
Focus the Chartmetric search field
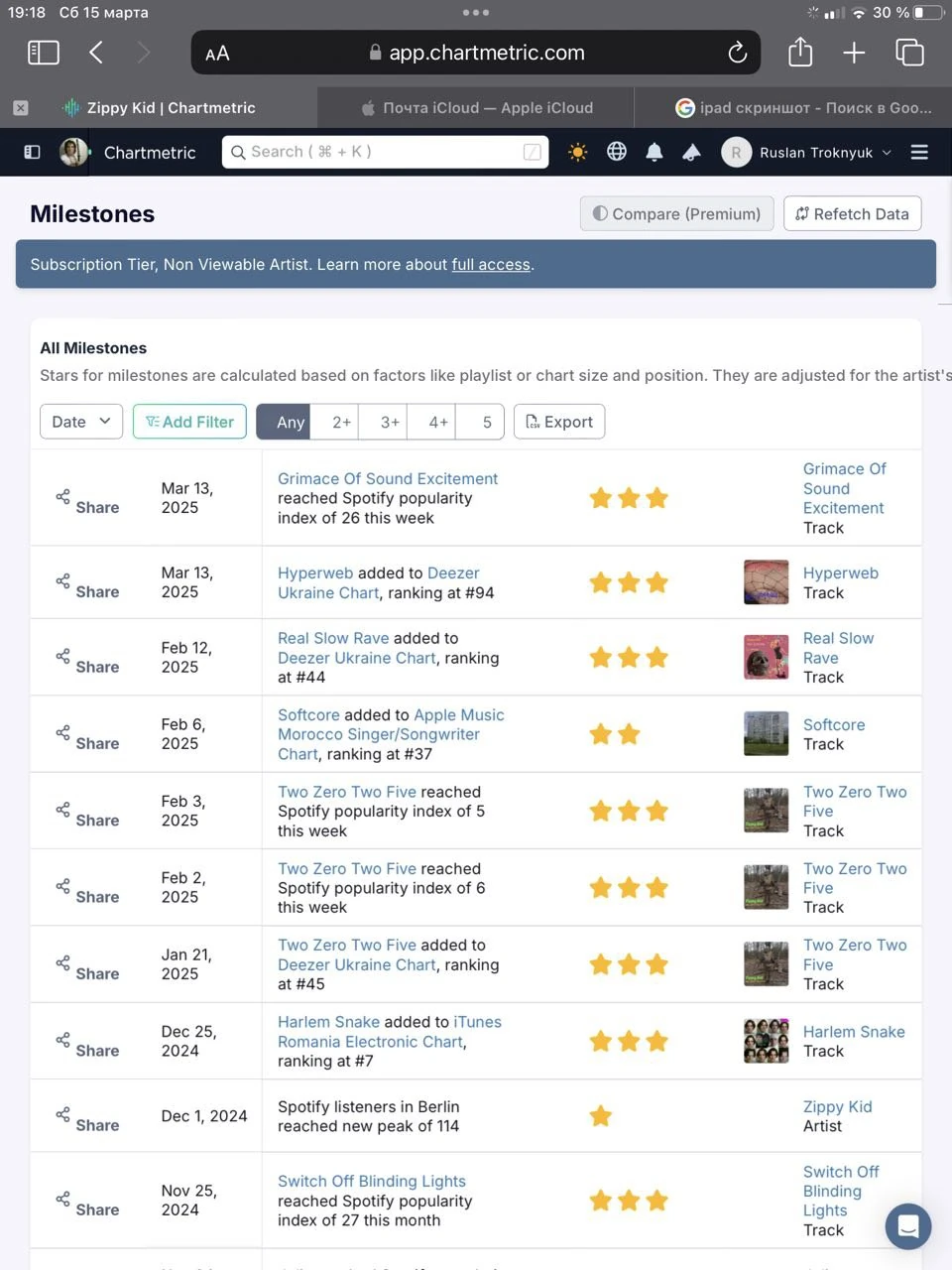point(385,152)
